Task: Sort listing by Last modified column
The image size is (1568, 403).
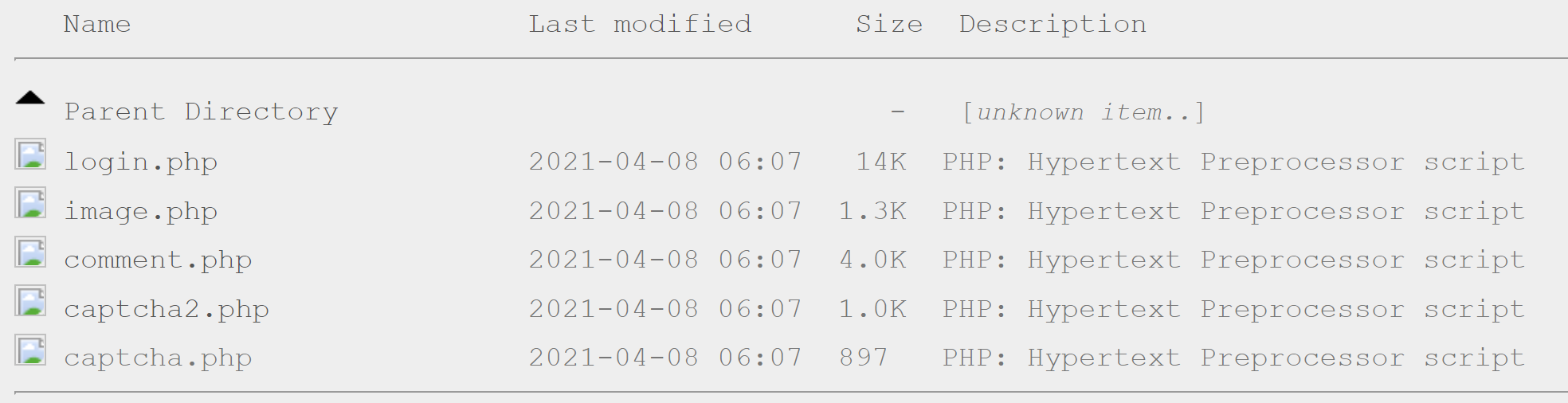Action: click(640, 25)
